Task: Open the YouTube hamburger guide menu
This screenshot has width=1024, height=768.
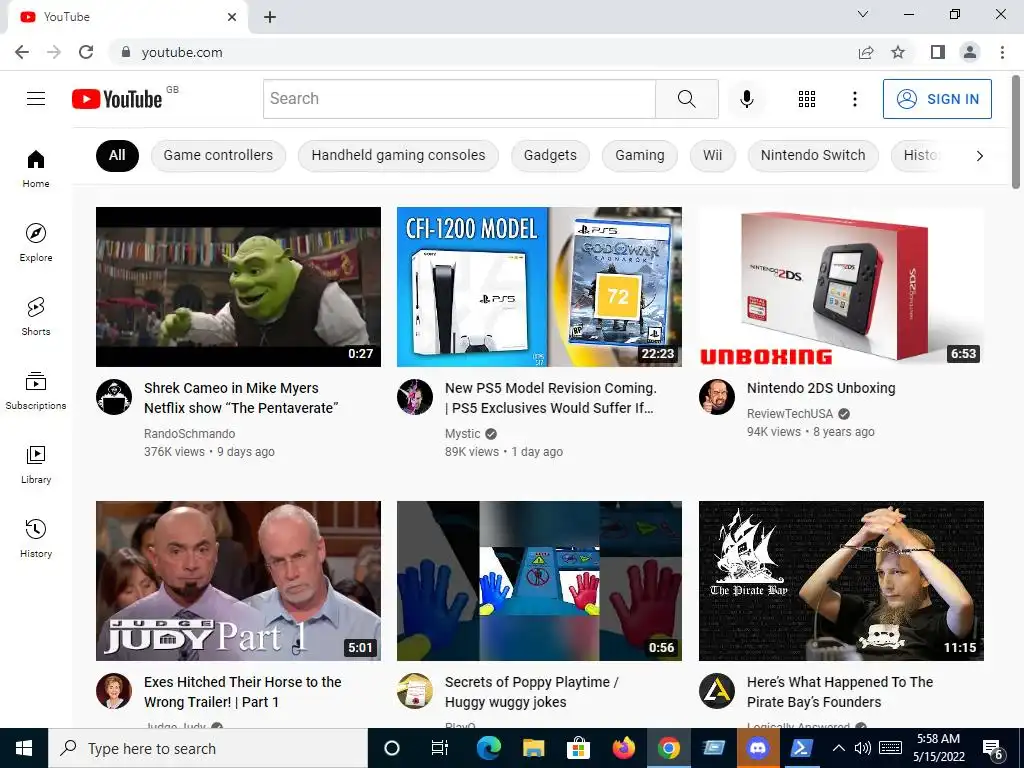Action: click(36, 99)
